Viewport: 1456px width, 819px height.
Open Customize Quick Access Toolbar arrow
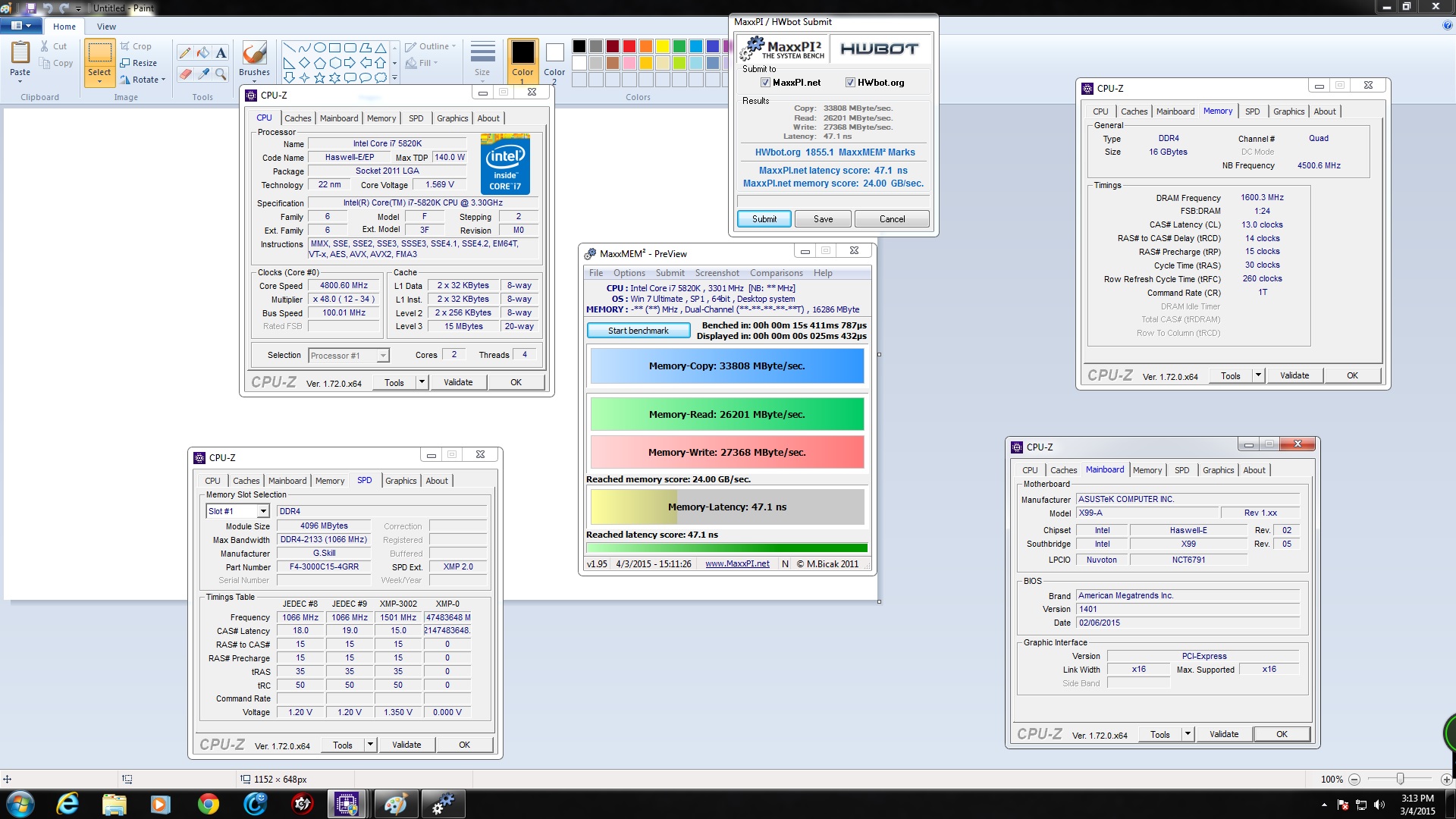coord(78,8)
